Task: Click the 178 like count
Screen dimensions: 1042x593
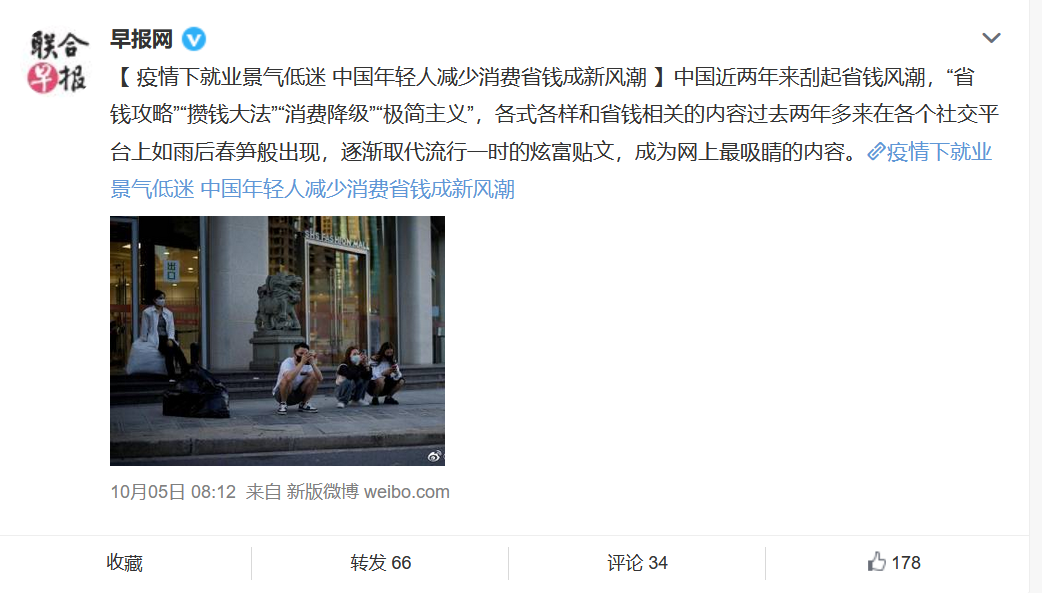Action: 906,563
